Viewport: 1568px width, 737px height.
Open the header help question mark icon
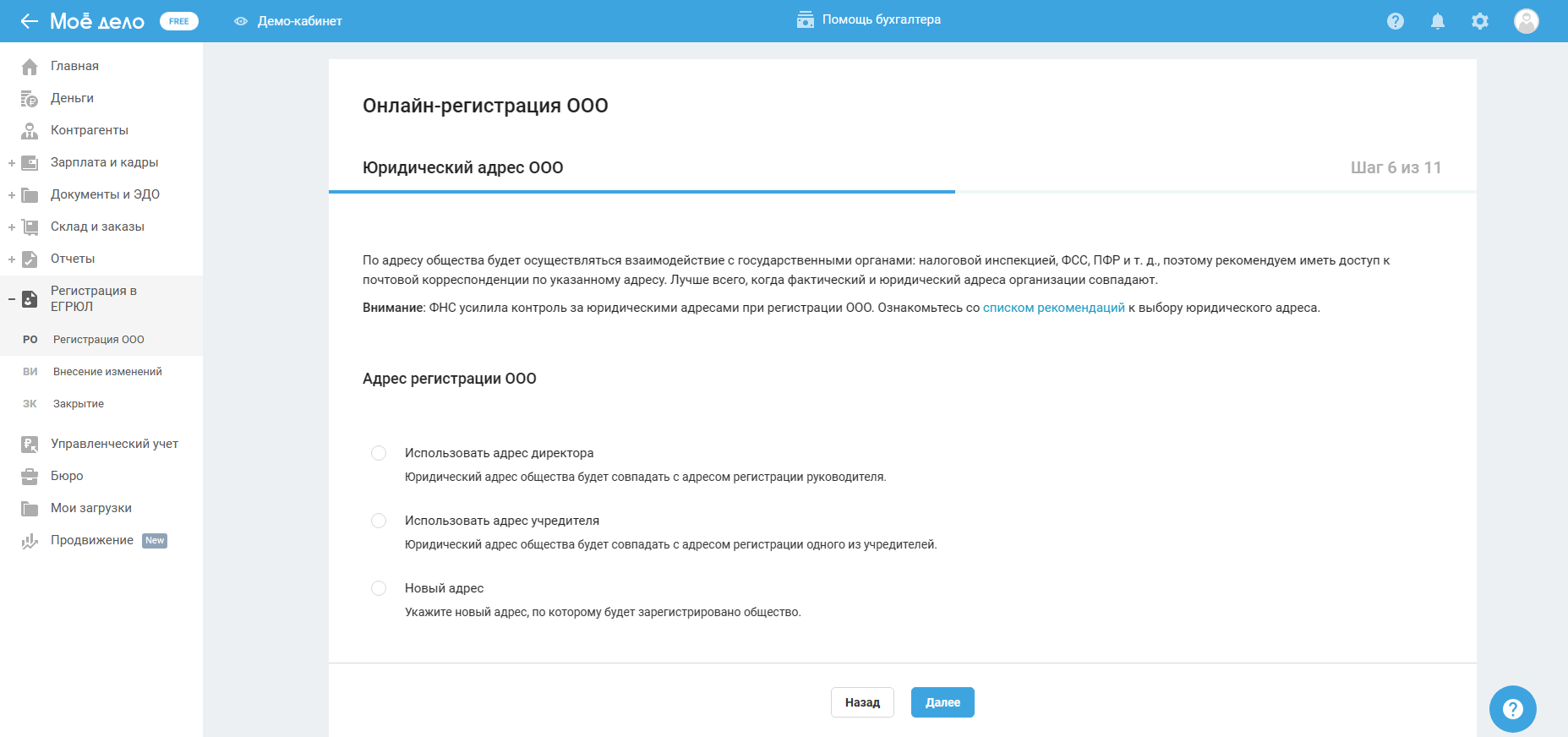(1396, 21)
